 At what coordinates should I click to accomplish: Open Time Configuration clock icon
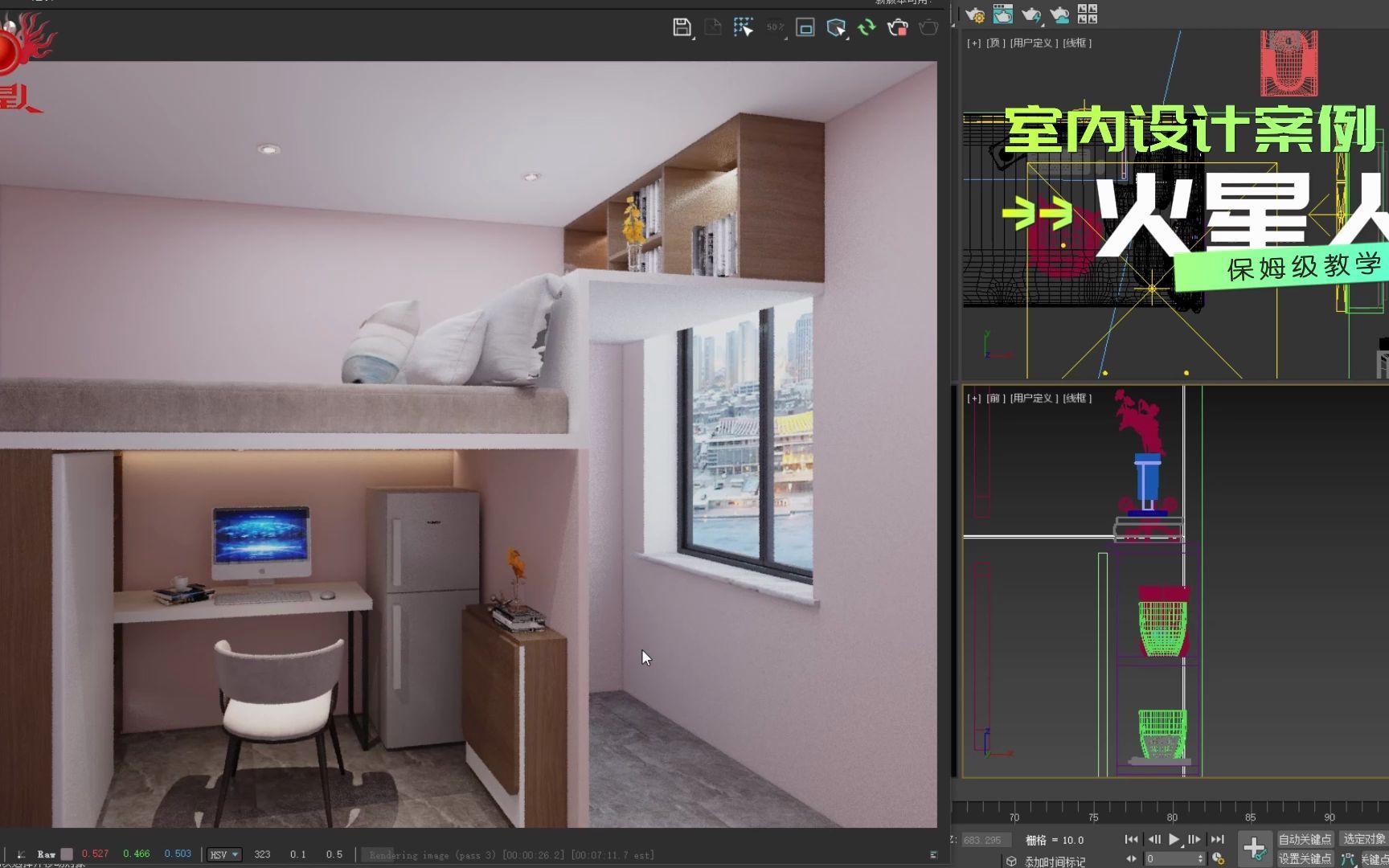(x=1219, y=859)
